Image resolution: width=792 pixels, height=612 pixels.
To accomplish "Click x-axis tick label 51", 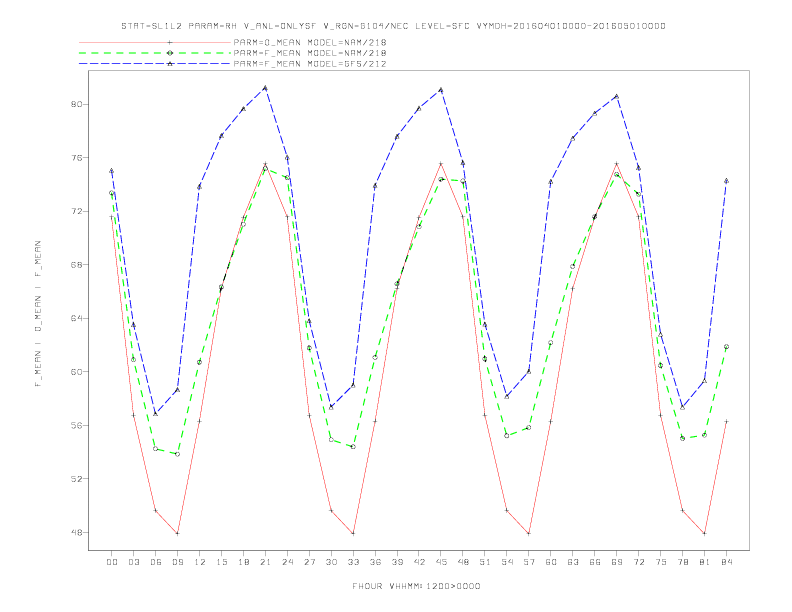I will pos(485,562).
